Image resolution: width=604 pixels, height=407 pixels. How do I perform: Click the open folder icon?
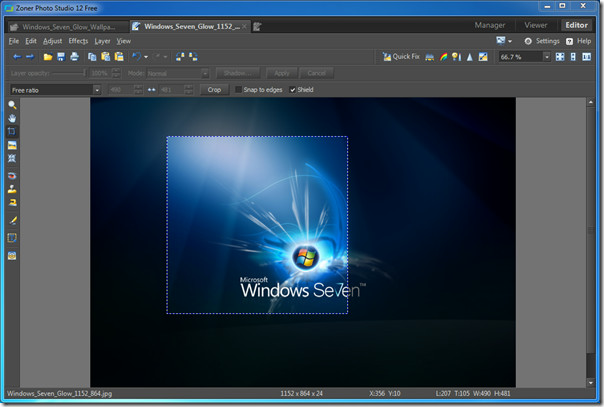click(x=48, y=57)
